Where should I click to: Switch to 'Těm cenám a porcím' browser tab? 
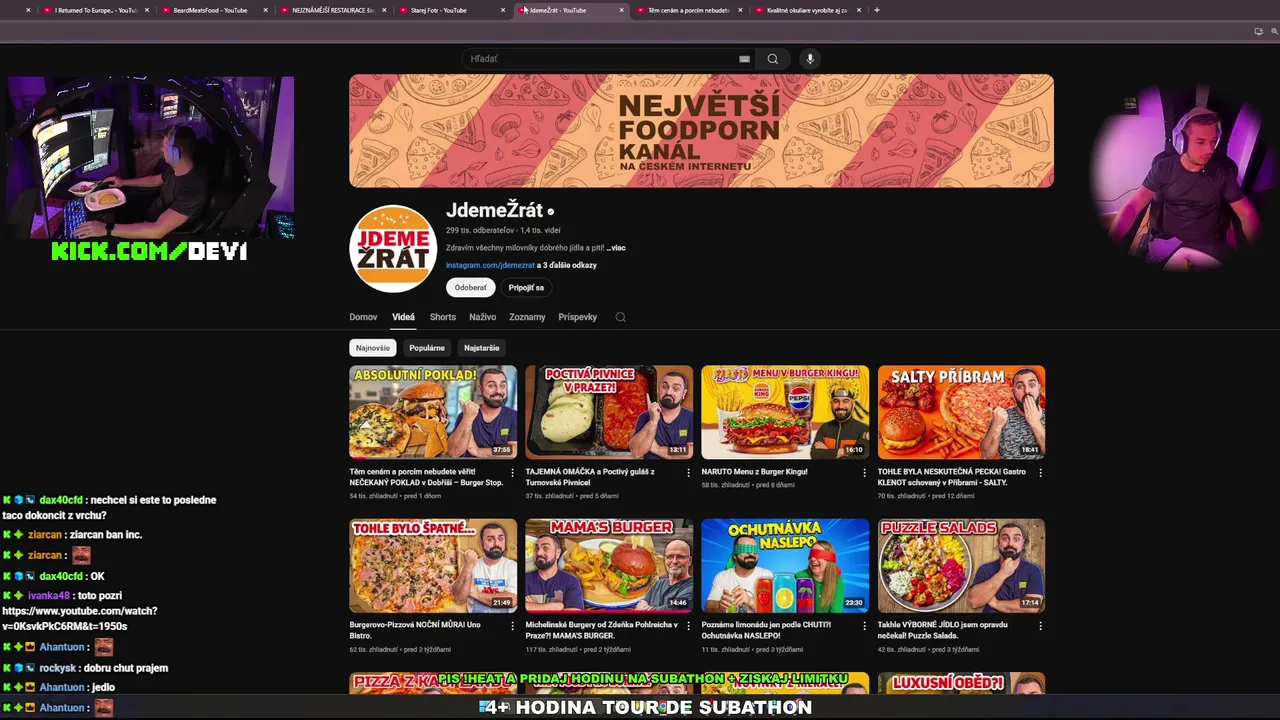pyautogui.click(x=688, y=10)
